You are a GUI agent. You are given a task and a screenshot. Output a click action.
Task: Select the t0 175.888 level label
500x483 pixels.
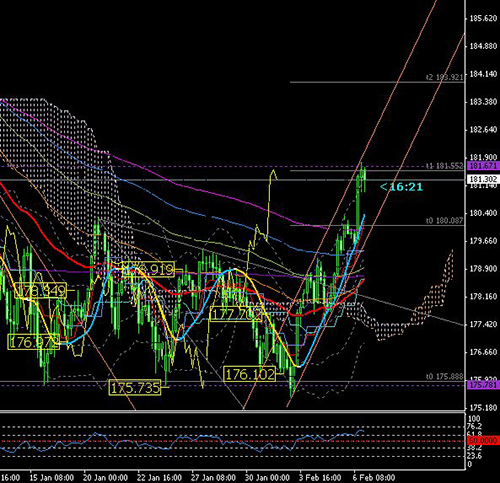(x=445, y=377)
